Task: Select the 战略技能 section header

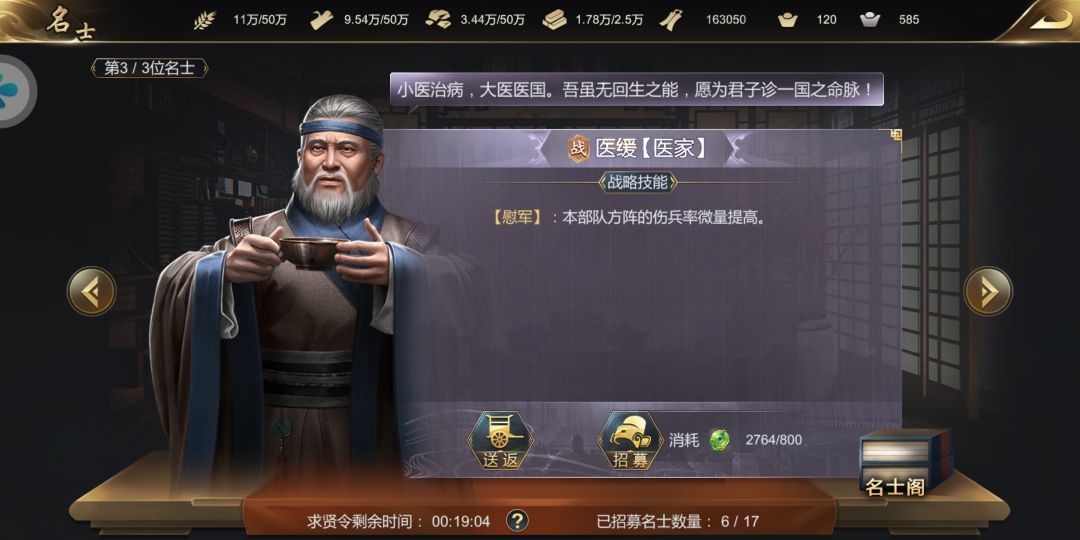Action: click(638, 183)
